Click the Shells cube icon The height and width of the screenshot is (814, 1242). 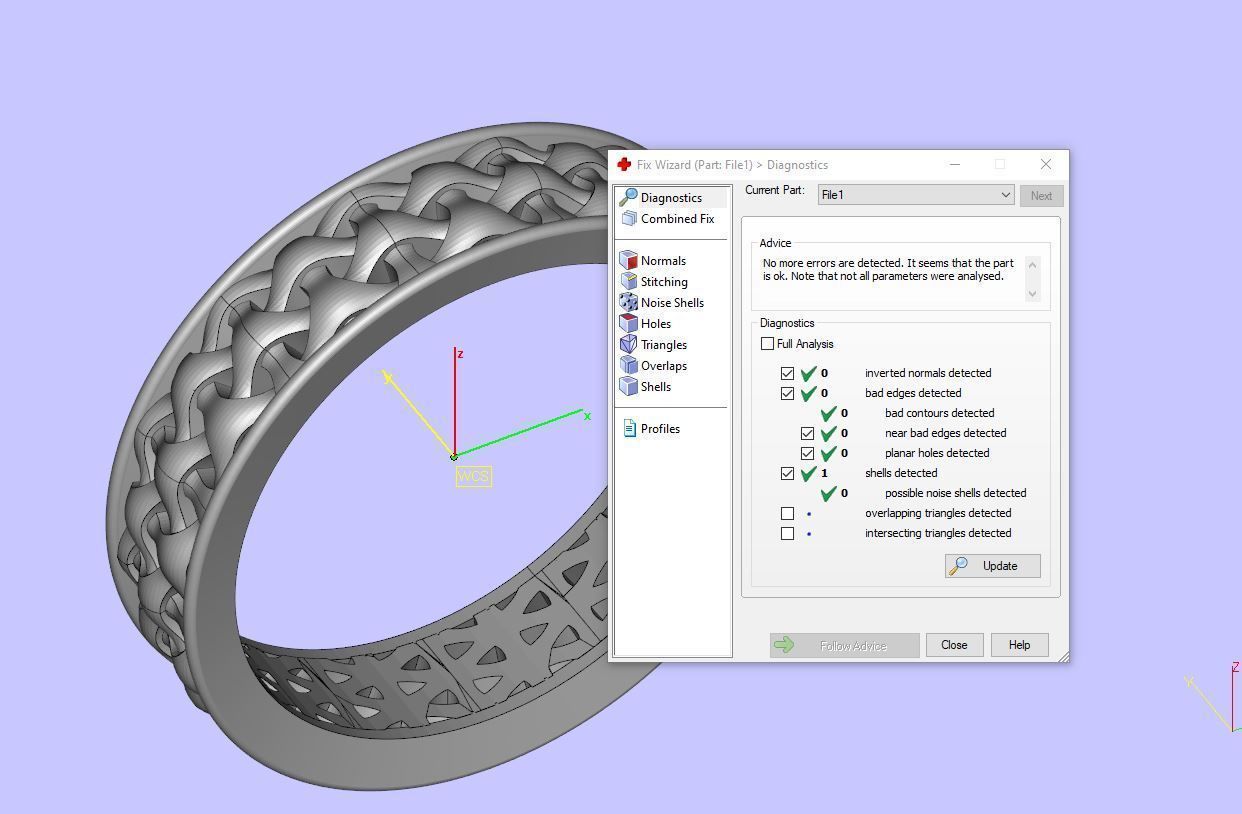628,387
